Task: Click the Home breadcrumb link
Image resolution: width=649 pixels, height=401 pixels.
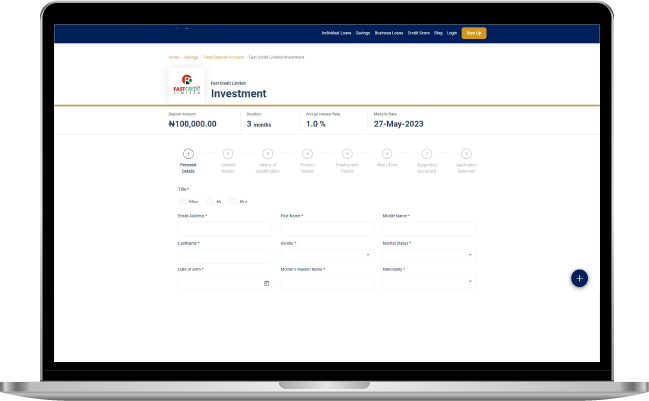Action: (x=174, y=58)
